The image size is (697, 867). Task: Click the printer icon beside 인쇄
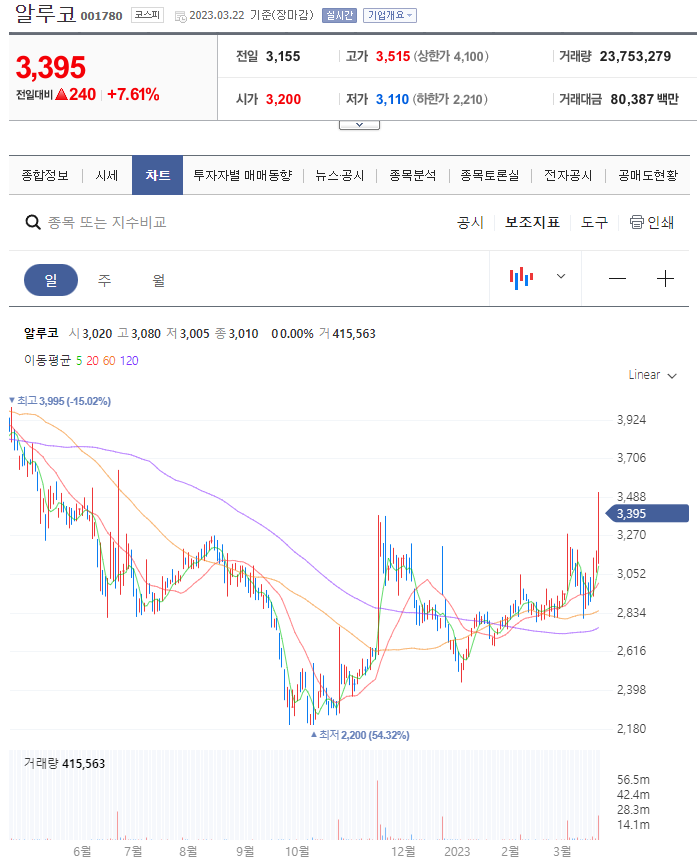(x=637, y=222)
